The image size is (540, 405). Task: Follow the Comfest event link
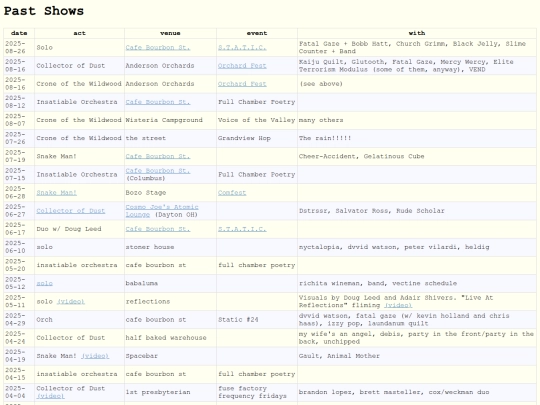point(232,193)
